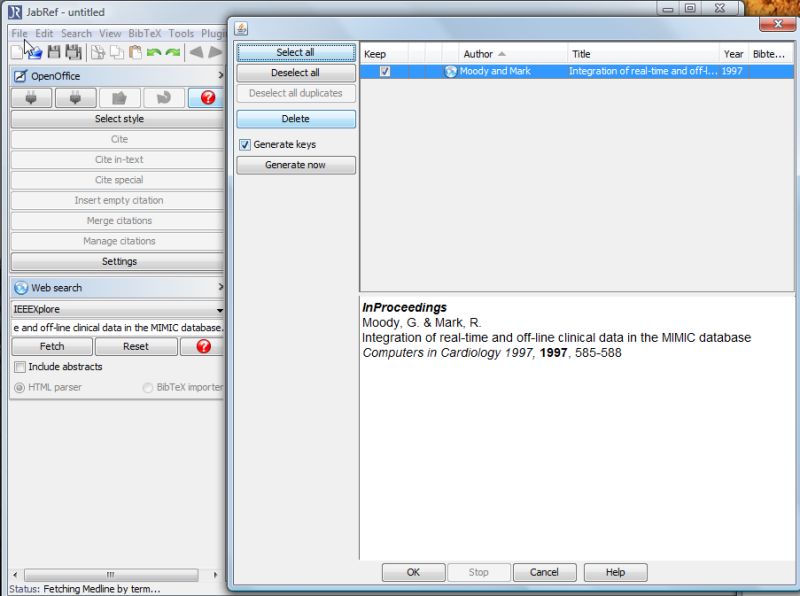Image resolution: width=800 pixels, height=596 pixels.
Task: Click the cut scissors icon in the toolbar
Action: tap(98, 52)
